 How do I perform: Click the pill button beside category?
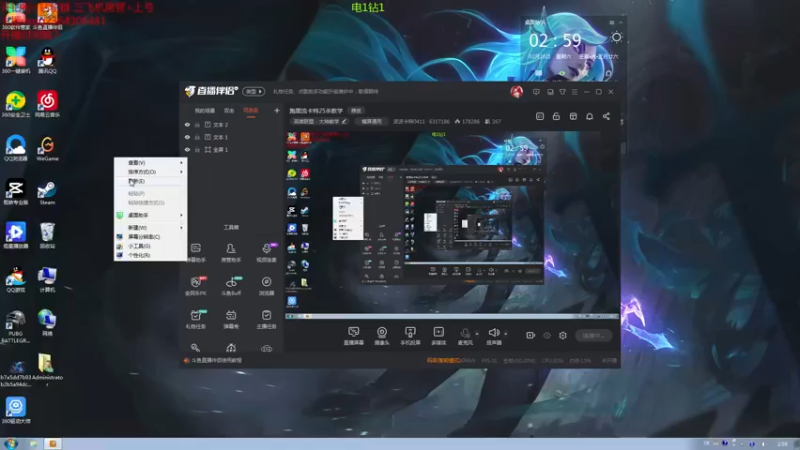pos(371,121)
